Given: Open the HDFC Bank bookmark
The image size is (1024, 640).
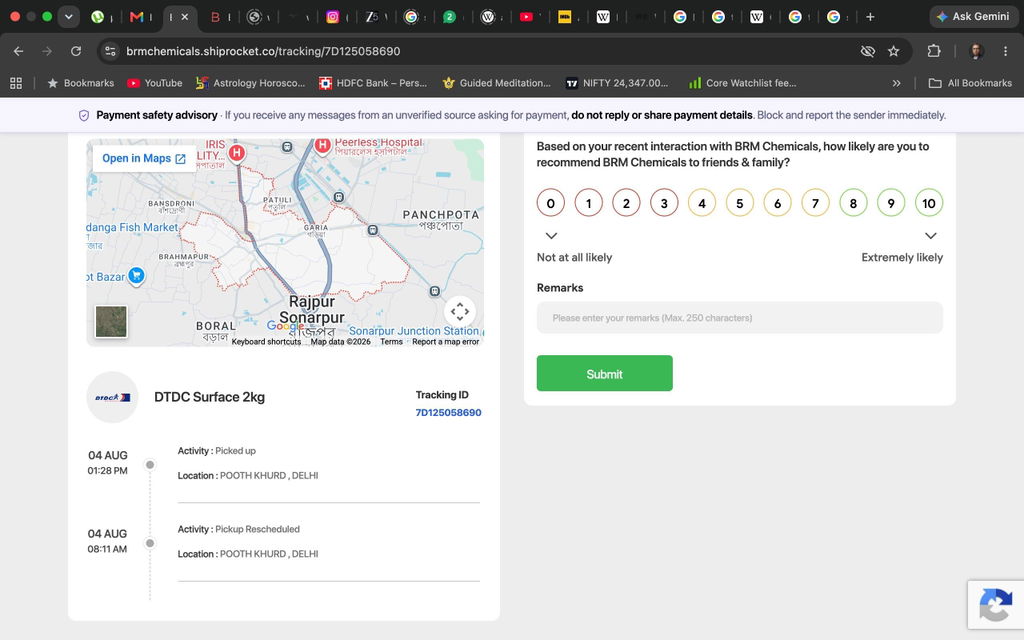Looking at the screenshot, I should pos(373,83).
